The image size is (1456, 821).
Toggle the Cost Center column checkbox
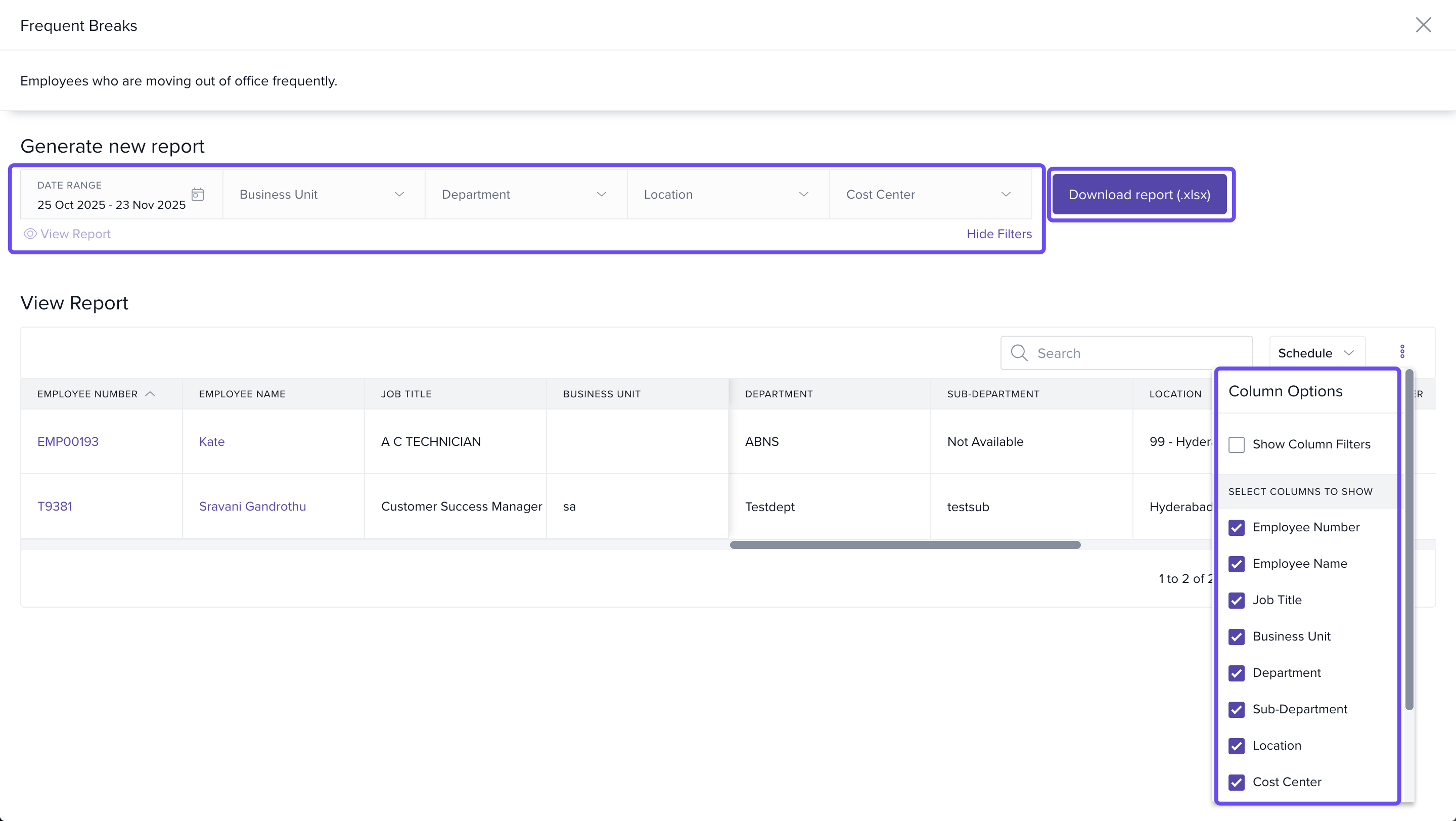(x=1236, y=782)
